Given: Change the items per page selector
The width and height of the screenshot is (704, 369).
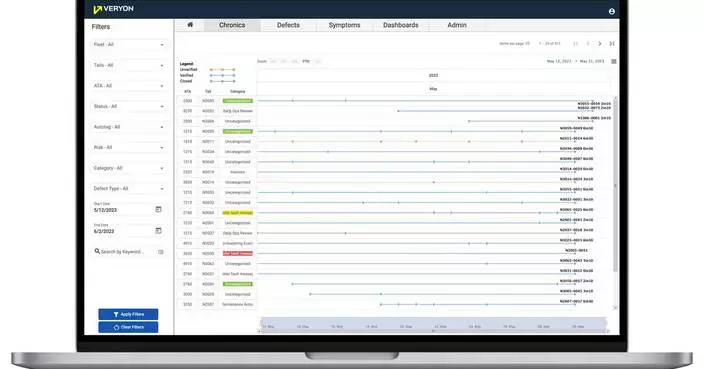Looking at the screenshot, I should pyautogui.click(x=515, y=44).
